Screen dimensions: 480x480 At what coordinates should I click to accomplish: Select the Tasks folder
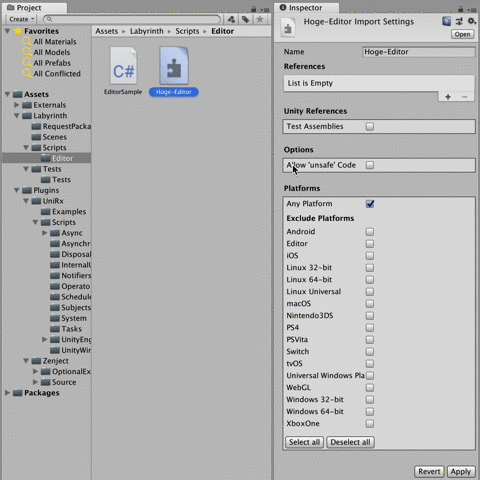coord(66,329)
